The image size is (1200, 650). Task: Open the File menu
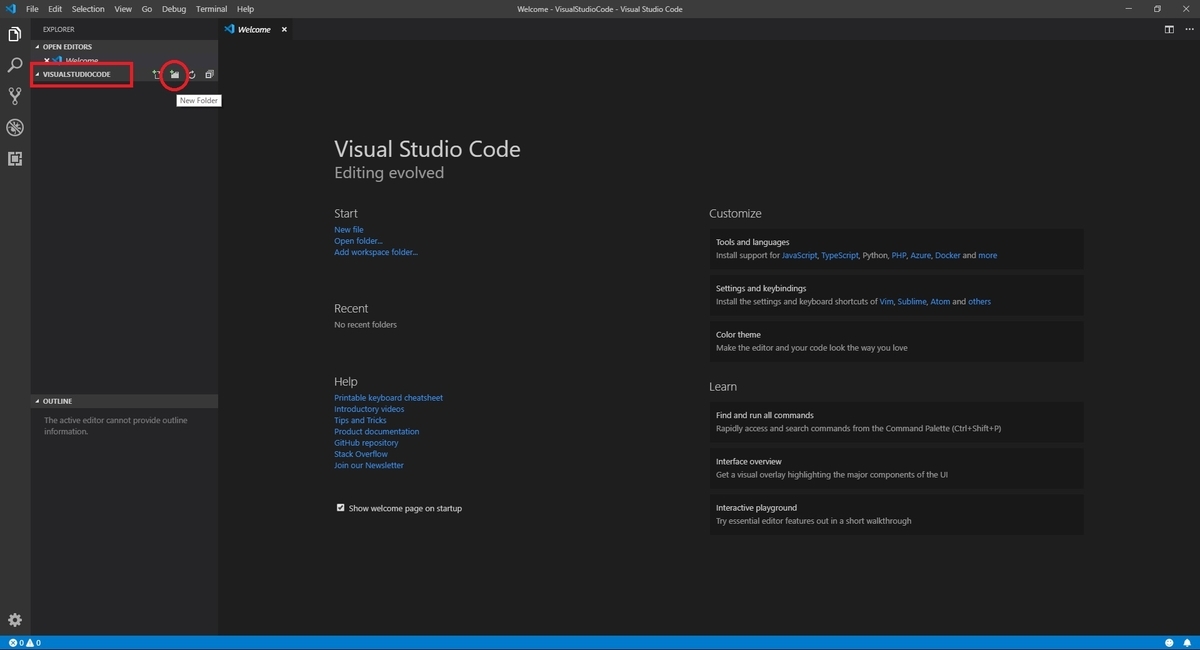click(x=32, y=9)
